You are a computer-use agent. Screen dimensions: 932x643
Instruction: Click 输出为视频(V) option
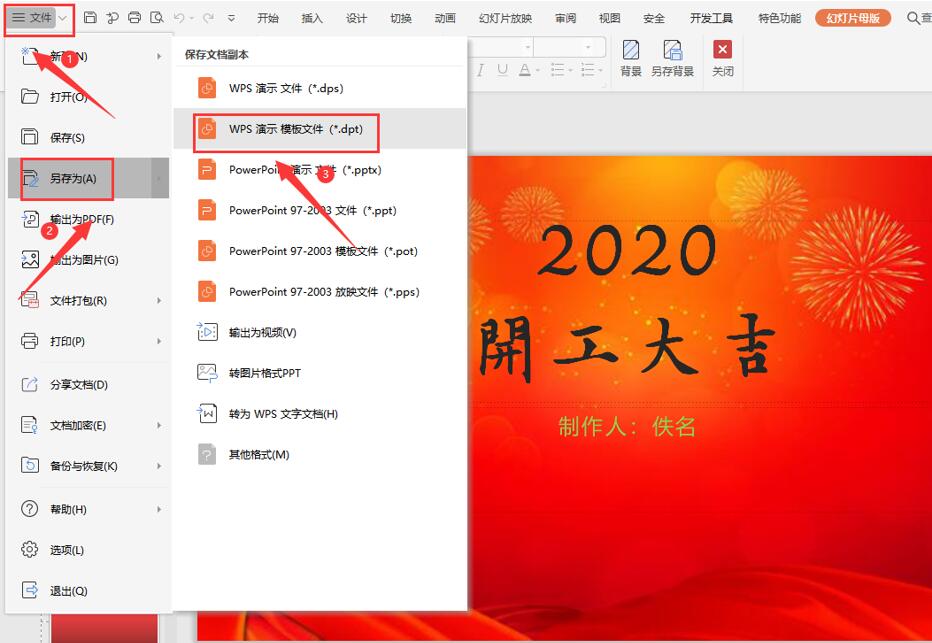320,332
